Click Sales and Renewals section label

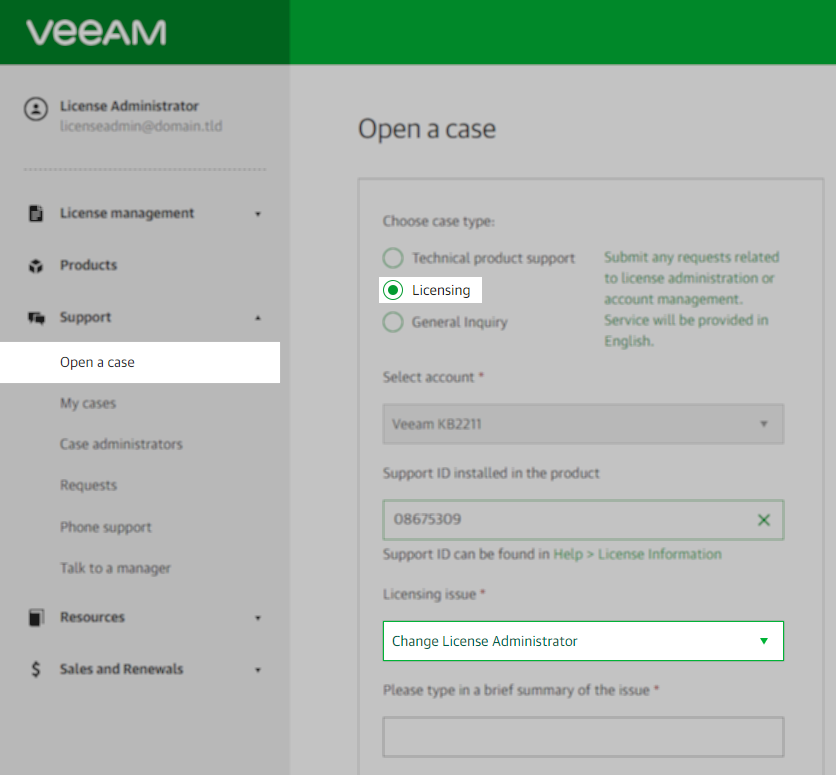pyautogui.click(x=122, y=668)
